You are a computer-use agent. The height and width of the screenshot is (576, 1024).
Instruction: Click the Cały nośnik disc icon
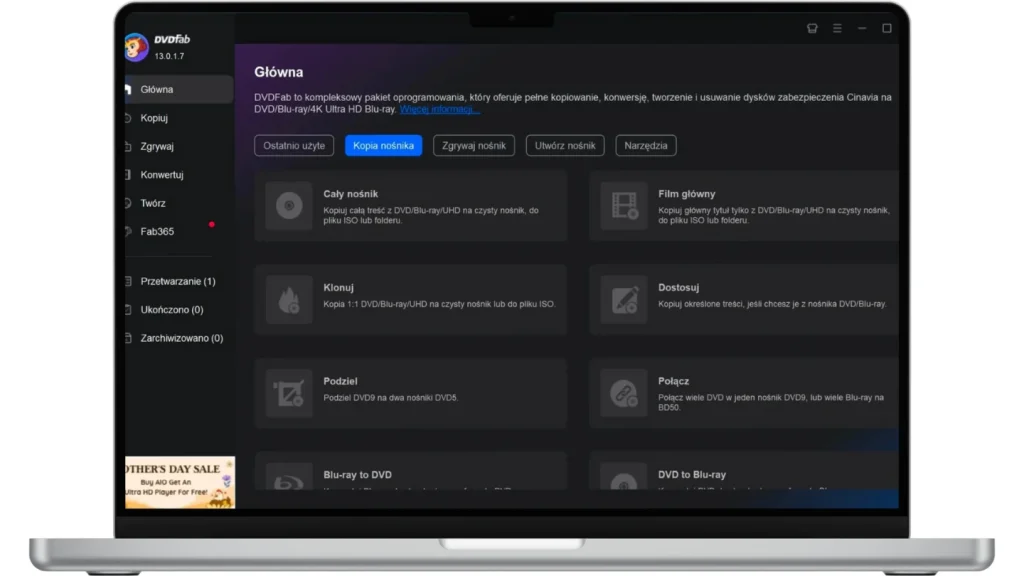(x=288, y=206)
